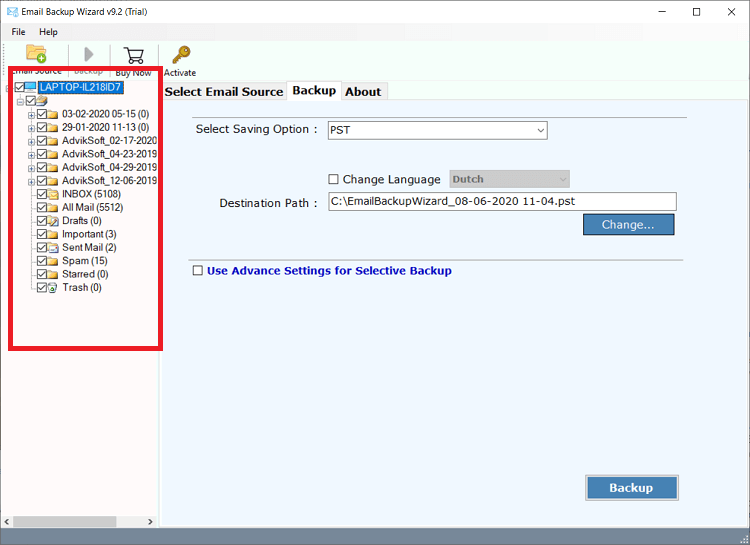Click the app icon in the title bar
The image size is (750, 545).
tap(12, 11)
